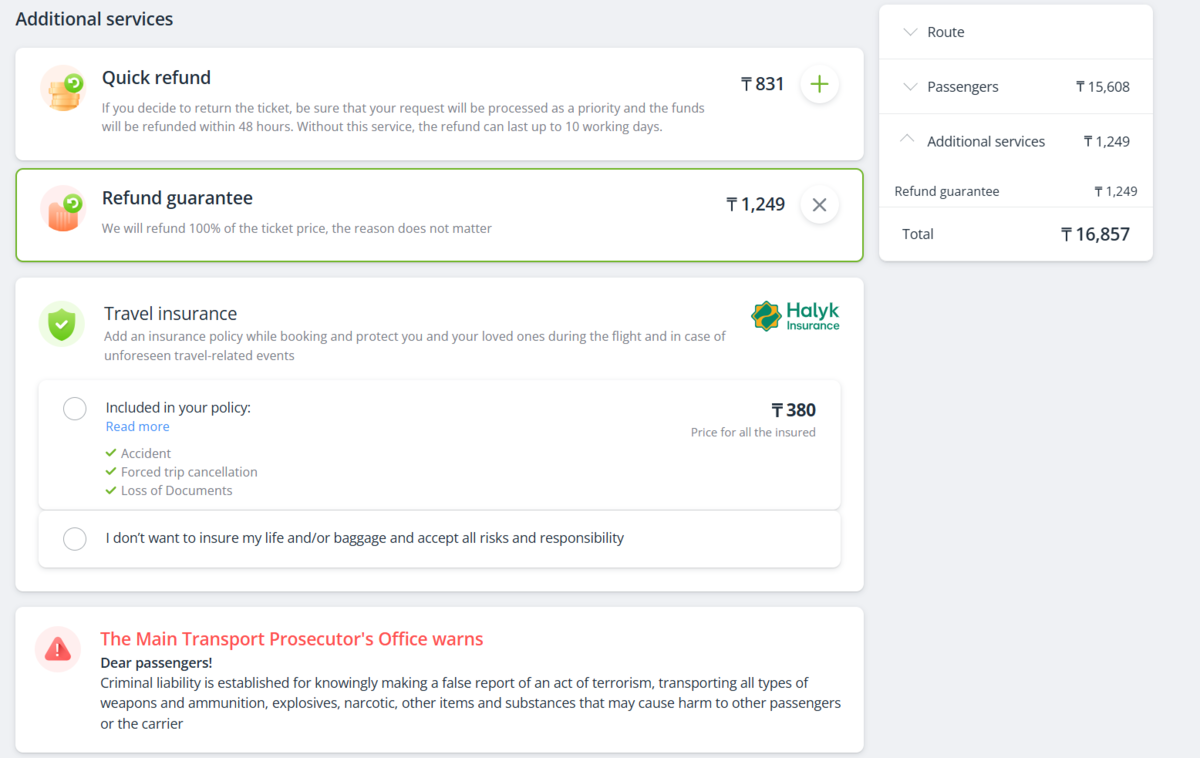Click the Passengers label in summary panel
Screen dimensions: 1200x758
pyautogui.click(x=963, y=87)
